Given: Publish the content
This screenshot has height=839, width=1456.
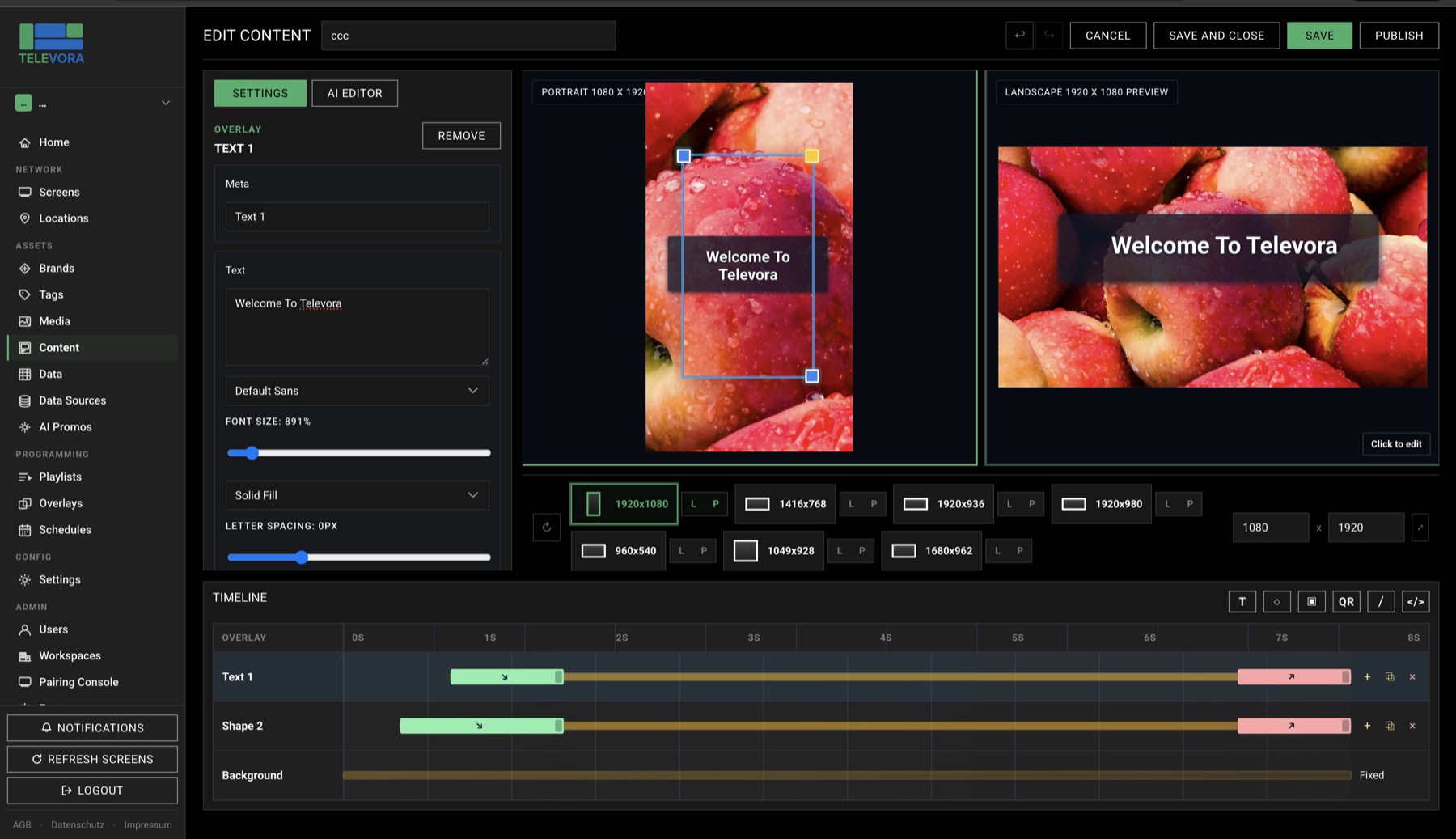Looking at the screenshot, I should 1399,35.
